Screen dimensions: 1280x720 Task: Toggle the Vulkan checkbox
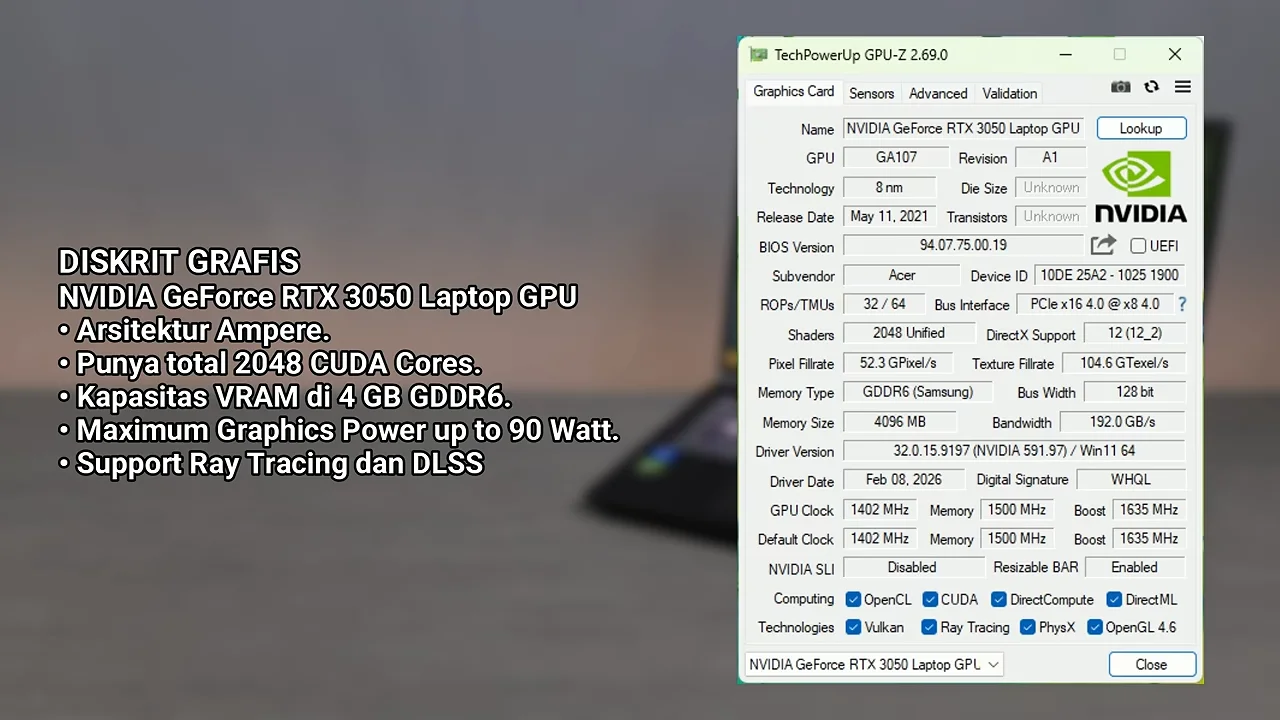coord(853,627)
